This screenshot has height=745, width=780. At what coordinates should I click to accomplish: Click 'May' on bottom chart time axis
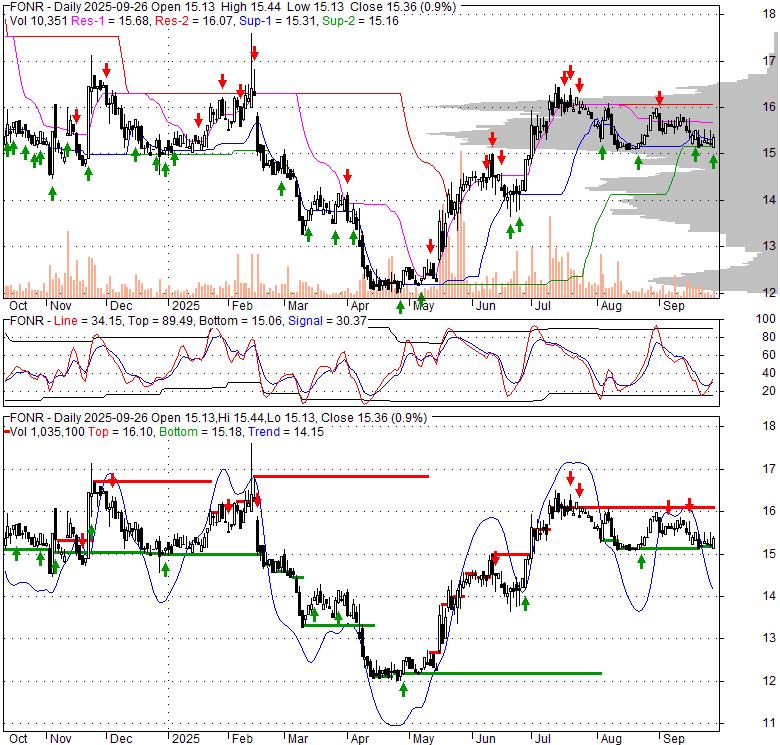[x=423, y=739]
